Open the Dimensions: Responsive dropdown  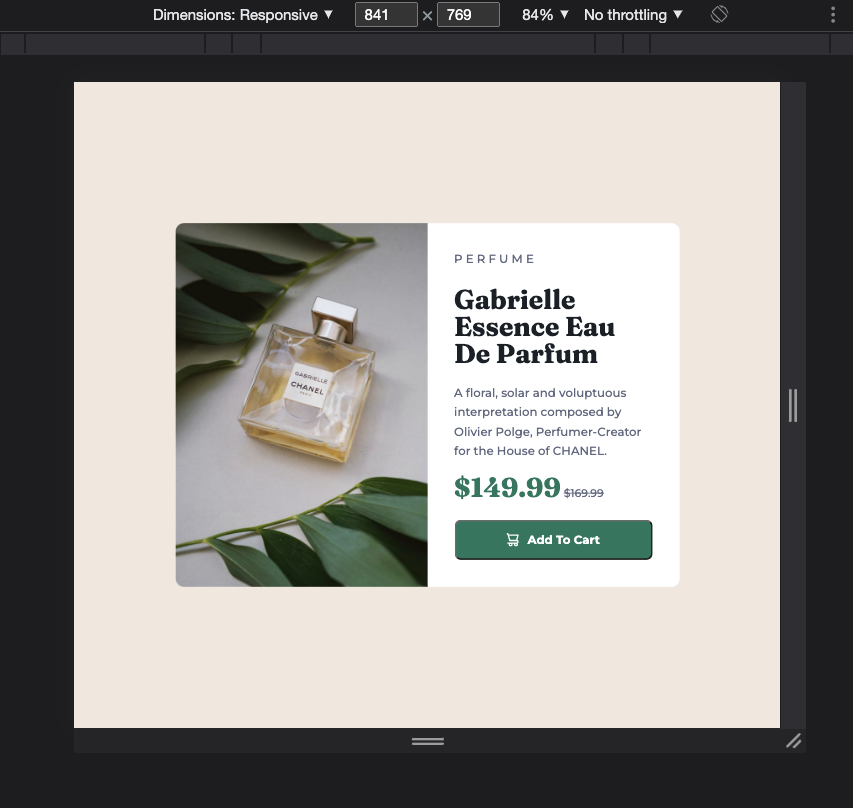[243, 15]
